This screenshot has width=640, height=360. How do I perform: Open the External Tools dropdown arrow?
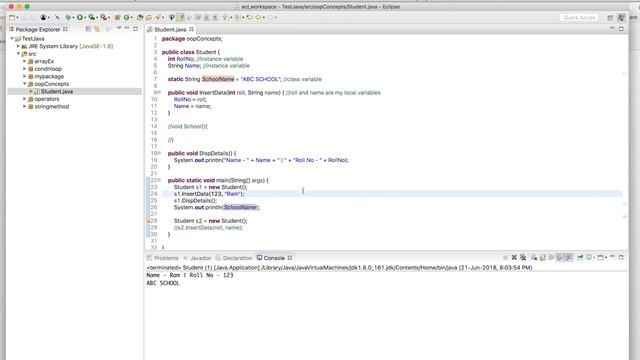click(x=109, y=18)
